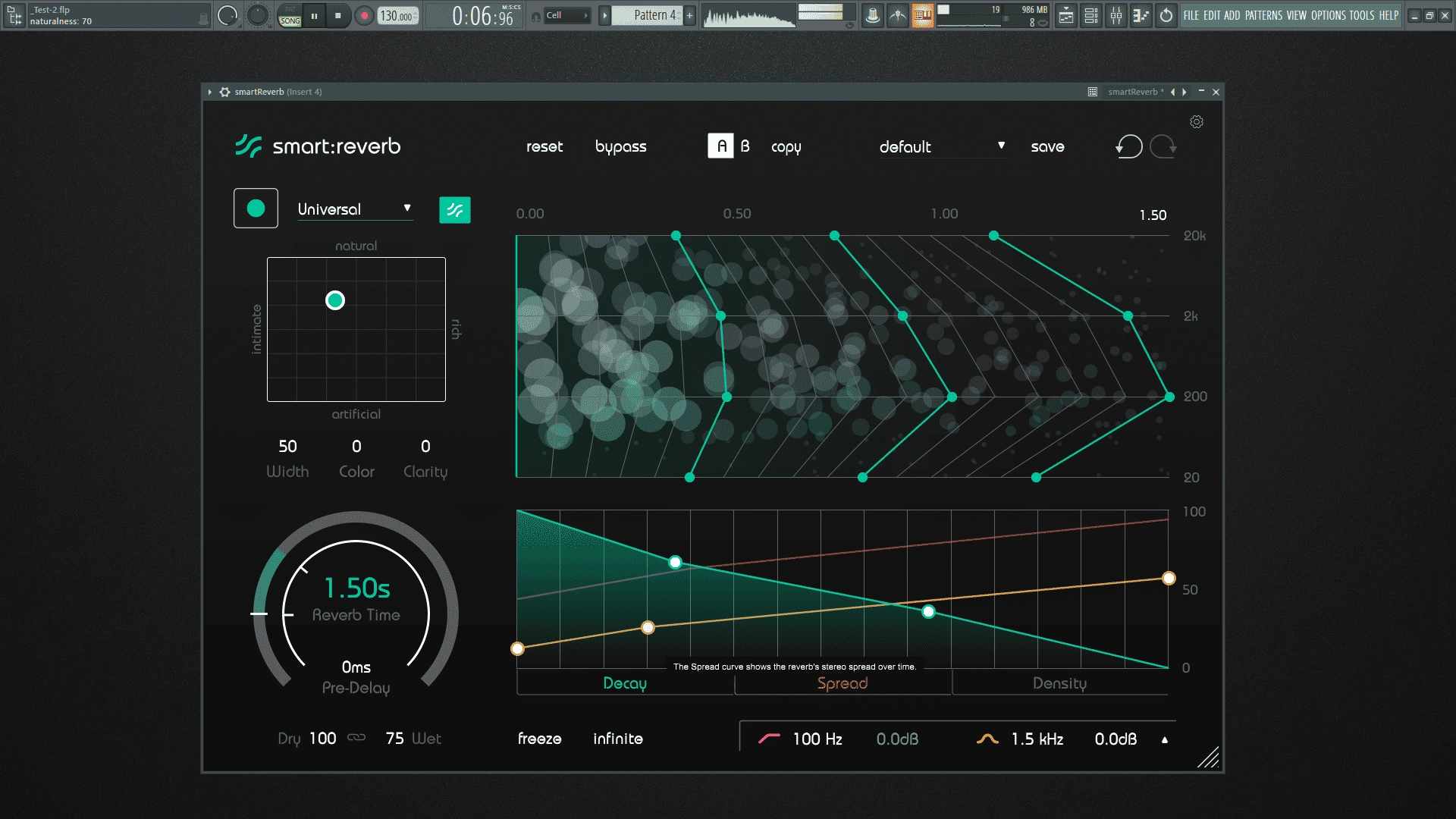1456x819 pixels.
Task: Click the circular undo history icon
Action: (x=1166, y=15)
